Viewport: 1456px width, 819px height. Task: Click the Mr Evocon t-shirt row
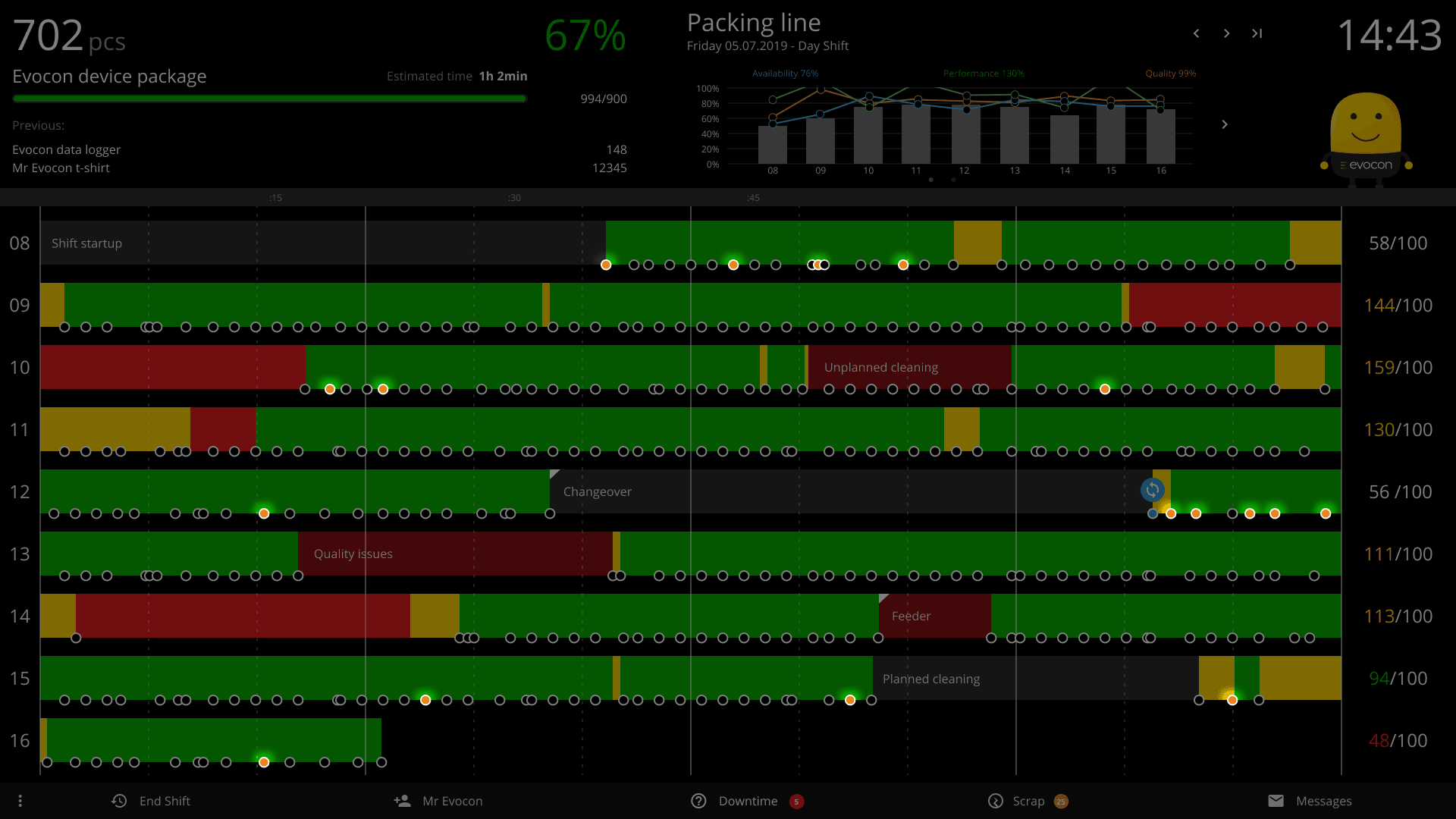coord(319,168)
